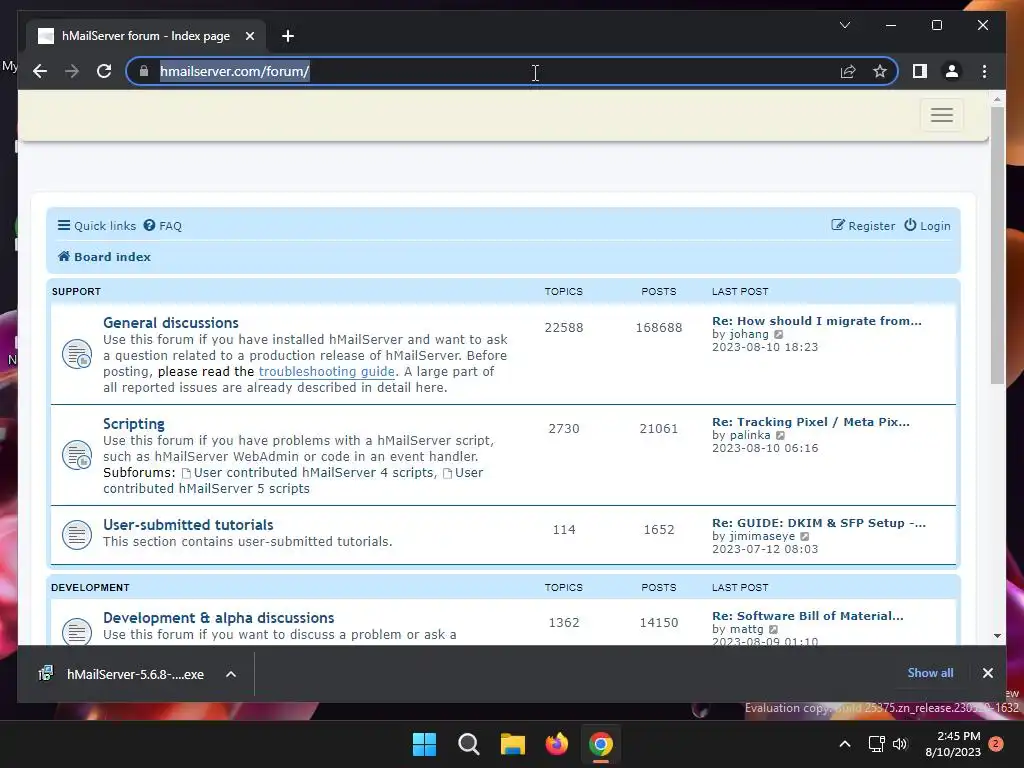Click the General discussions forum icon

76,355
